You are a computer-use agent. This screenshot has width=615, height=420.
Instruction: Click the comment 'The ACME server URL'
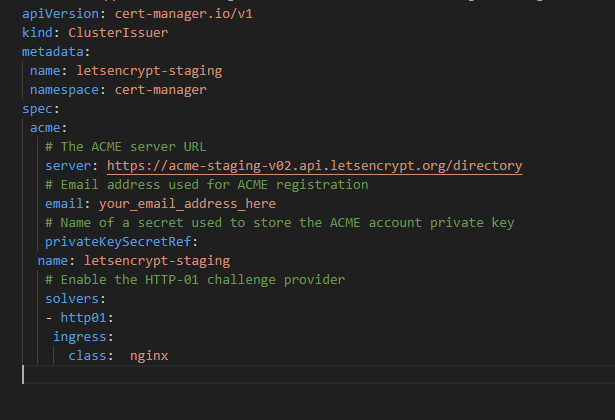coord(126,147)
